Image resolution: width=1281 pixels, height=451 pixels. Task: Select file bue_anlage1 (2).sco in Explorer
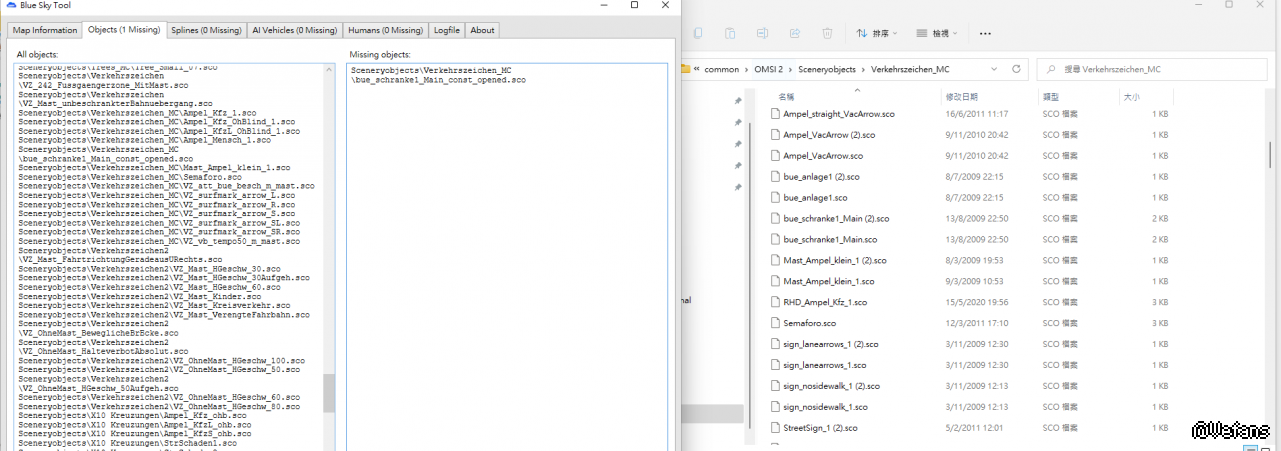click(821, 176)
